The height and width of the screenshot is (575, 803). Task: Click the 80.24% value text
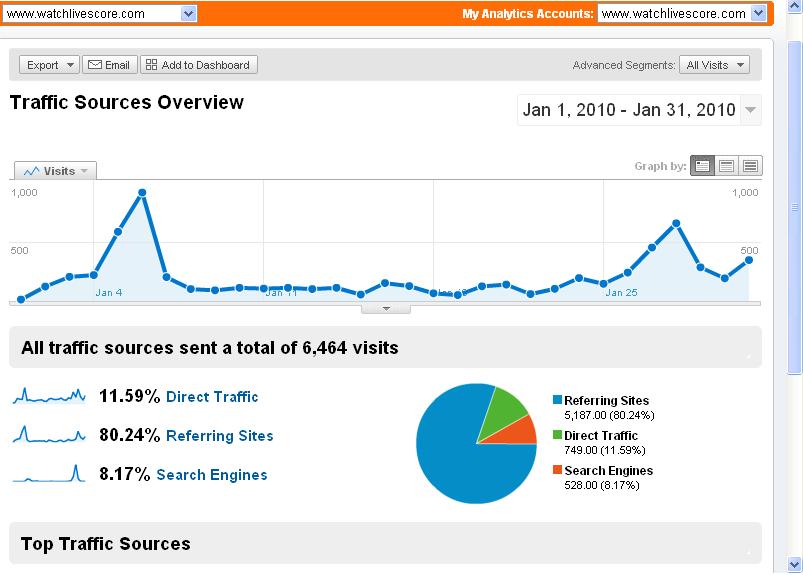tap(130, 435)
